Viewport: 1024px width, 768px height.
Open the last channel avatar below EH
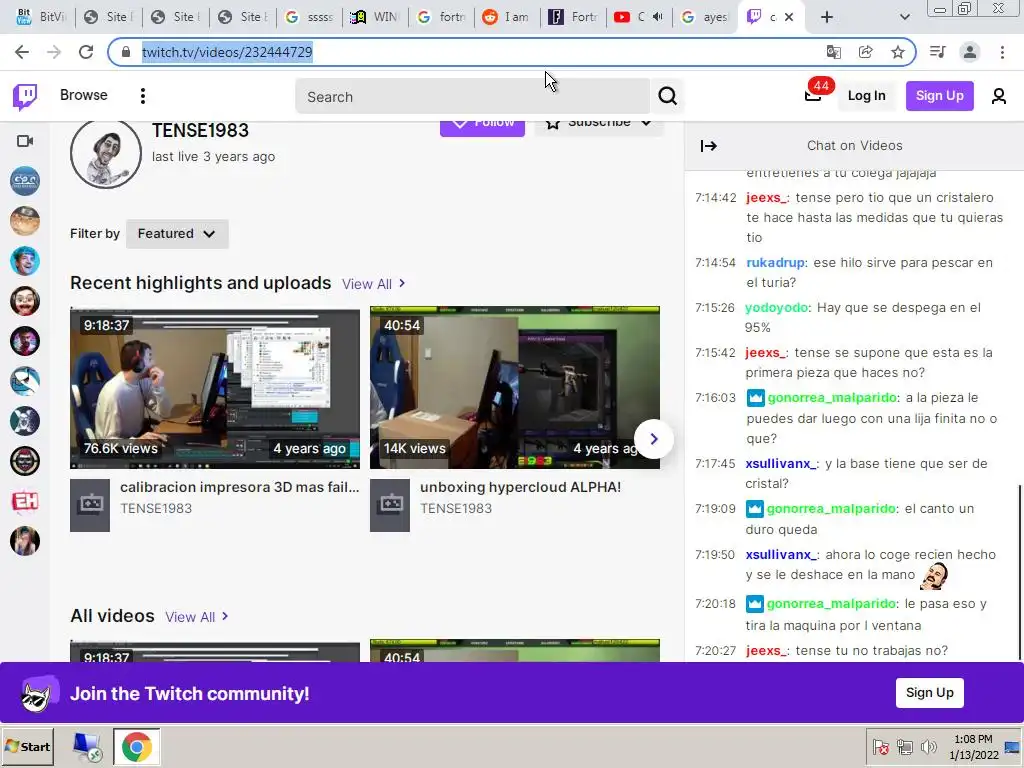click(25, 541)
